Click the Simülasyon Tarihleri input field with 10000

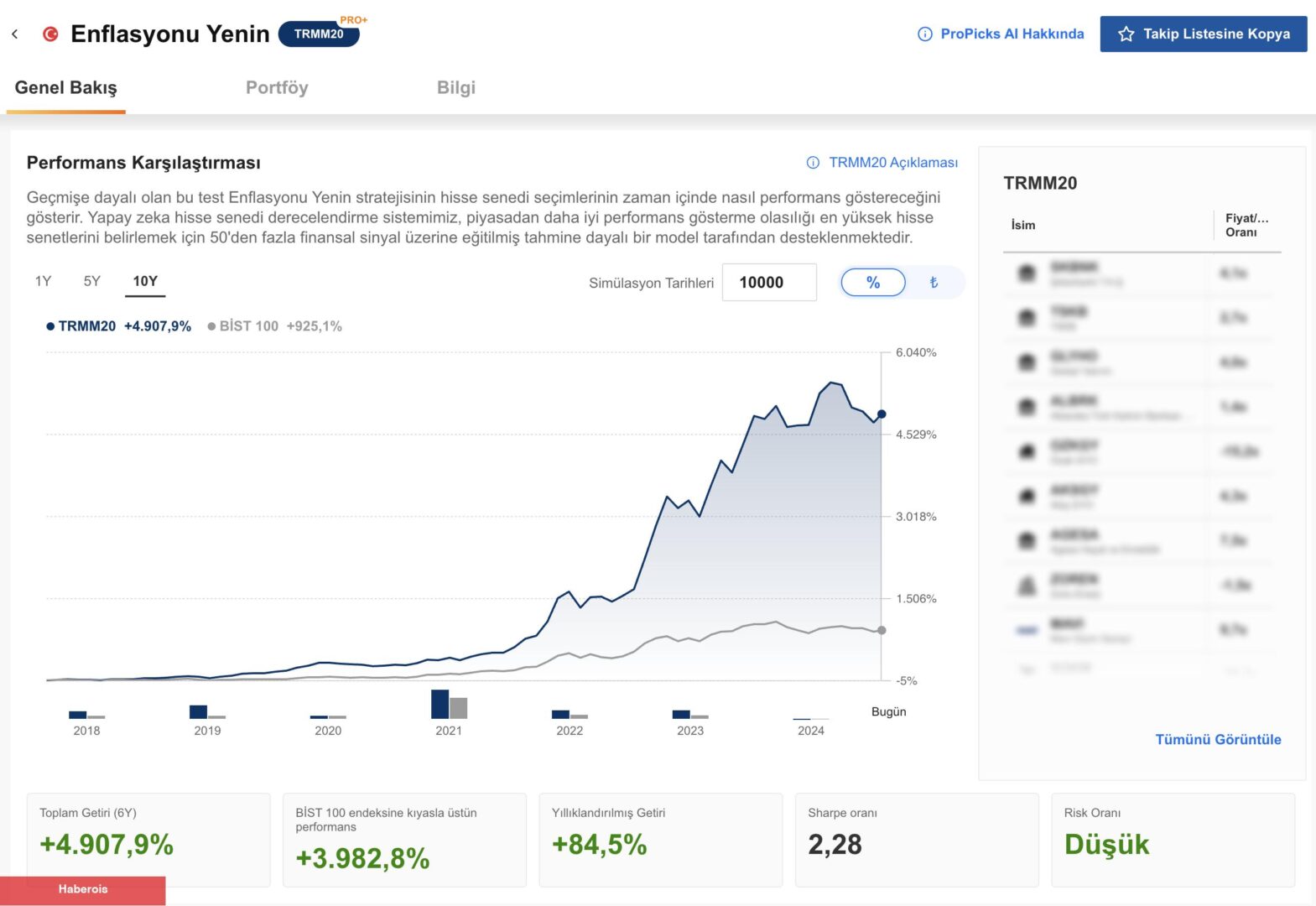[x=769, y=283]
